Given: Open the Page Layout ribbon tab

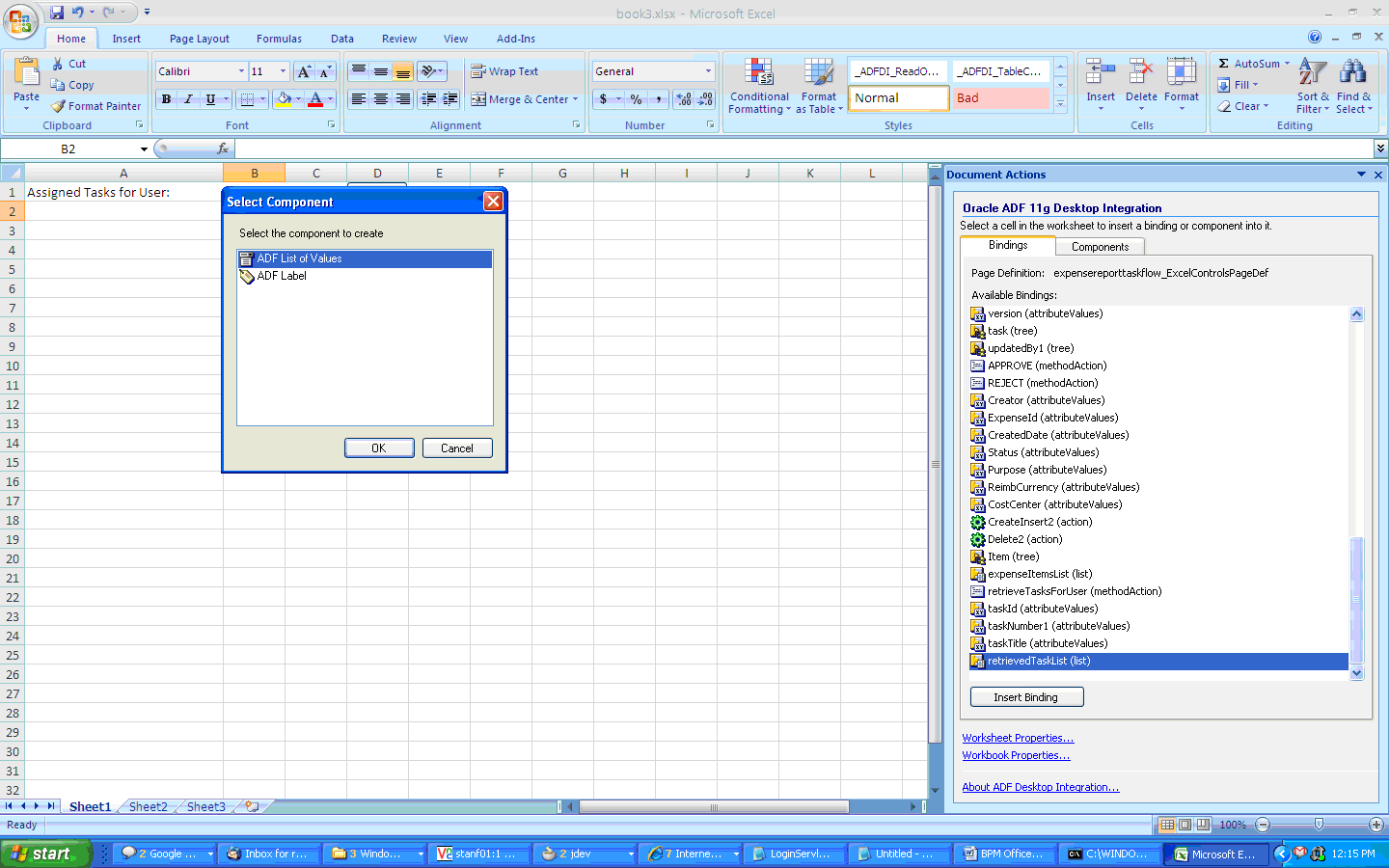Looking at the screenshot, I should pyautogui.click(x=200, y=39).
